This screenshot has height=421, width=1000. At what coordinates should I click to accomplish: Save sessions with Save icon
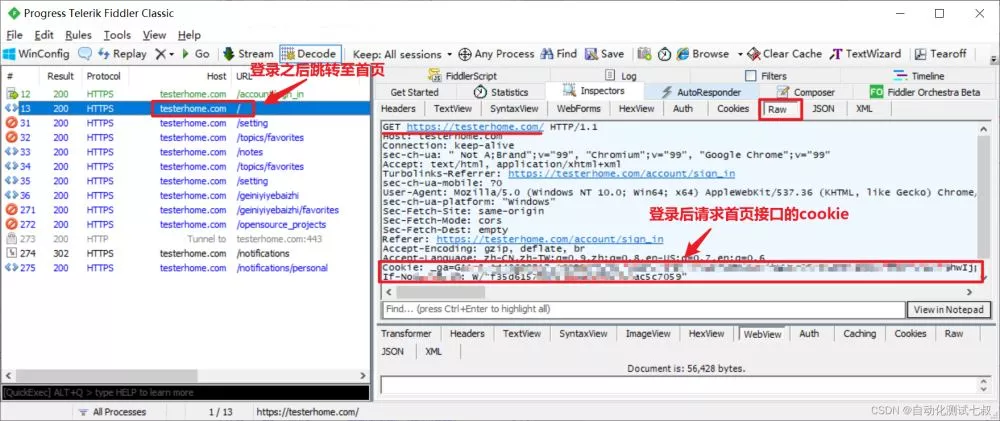point(604,54)
